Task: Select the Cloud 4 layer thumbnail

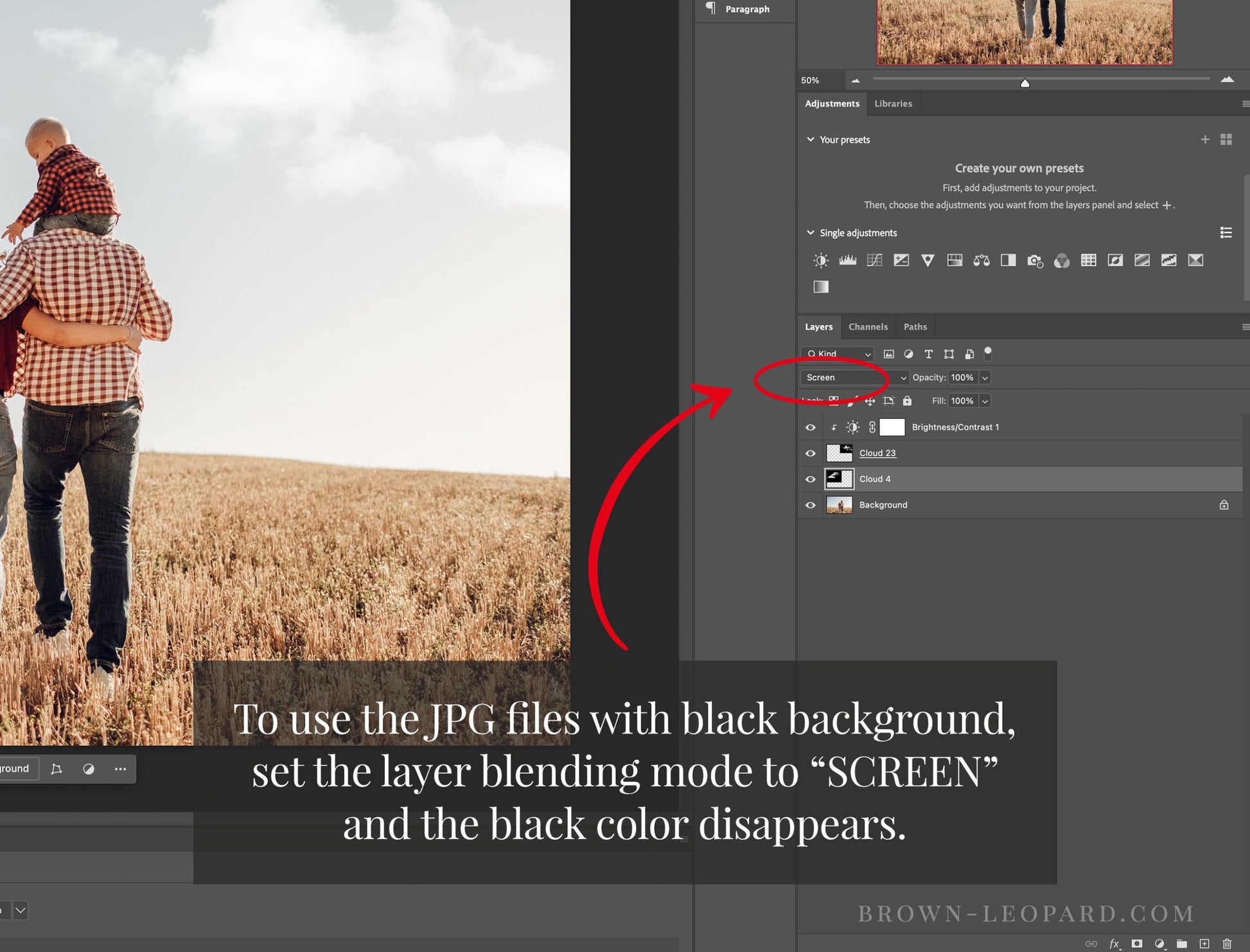Action: (840, 479)
